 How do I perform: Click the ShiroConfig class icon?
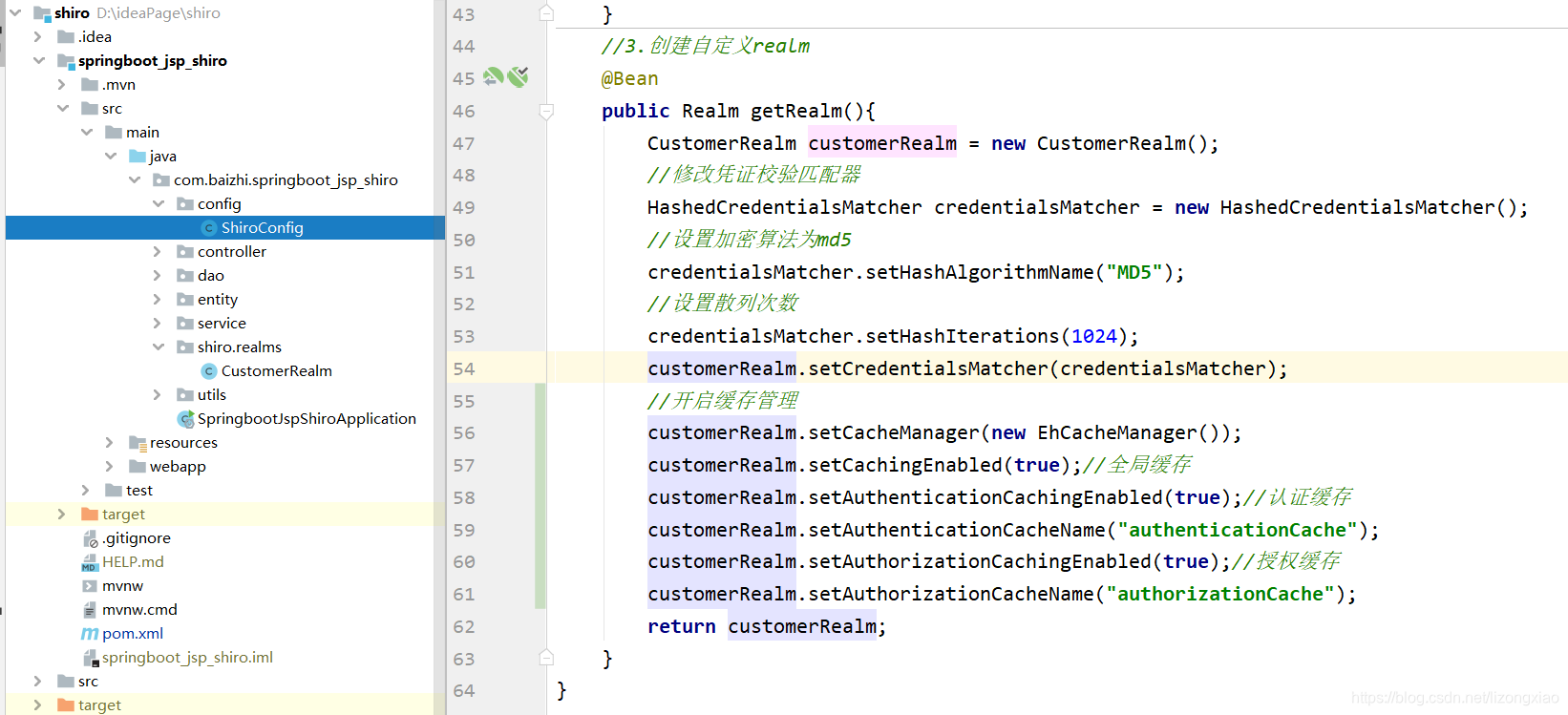(x=209, y=228)
